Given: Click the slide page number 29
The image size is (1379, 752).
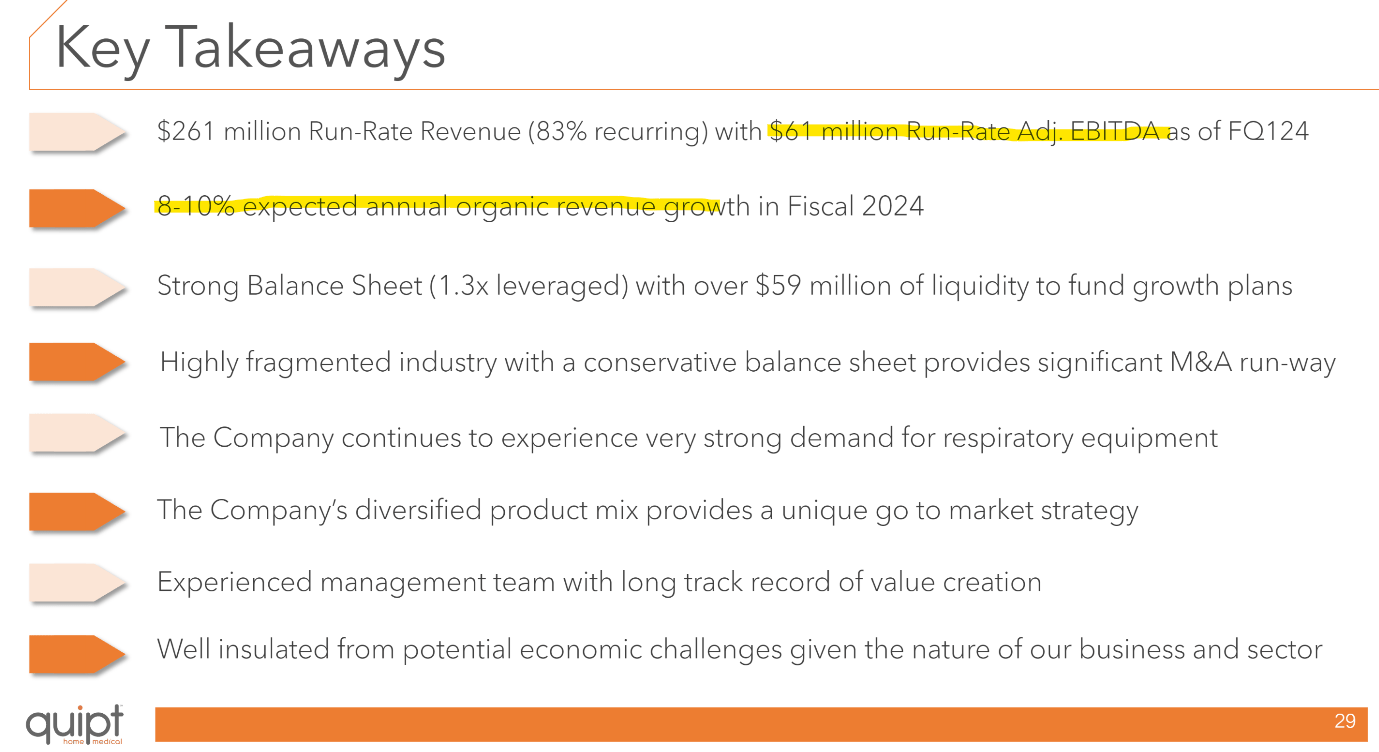Looking at the screenshot, I should pos(1344,722).
